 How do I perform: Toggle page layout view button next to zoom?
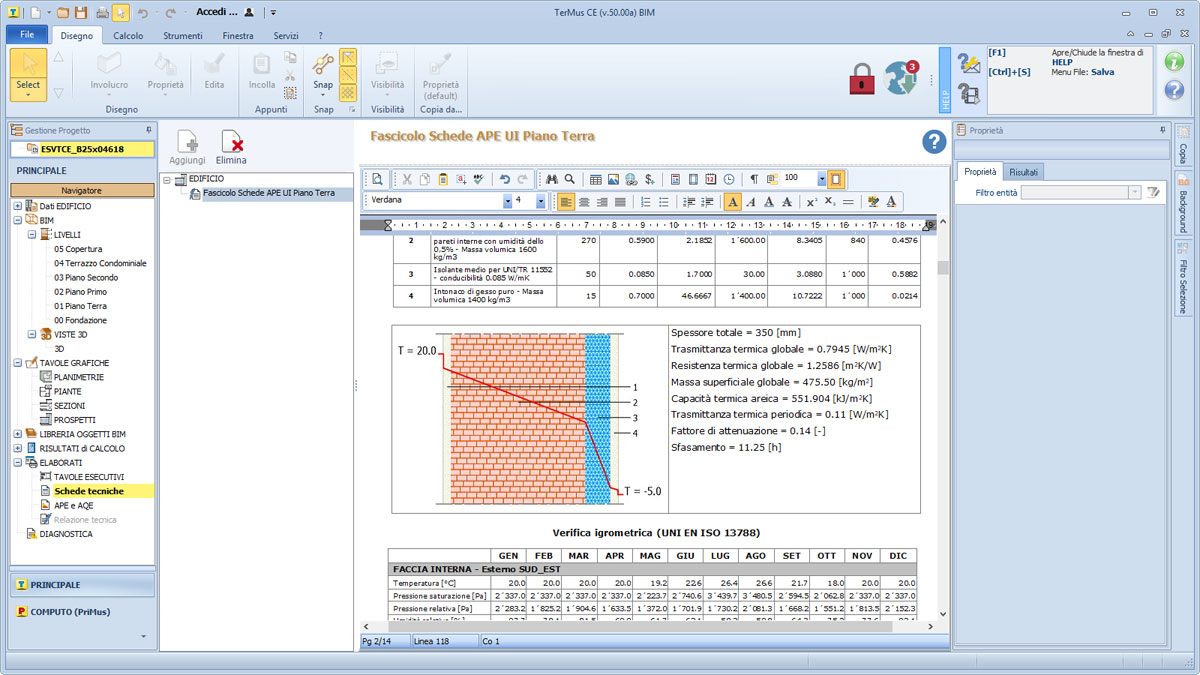pos(836,179)
